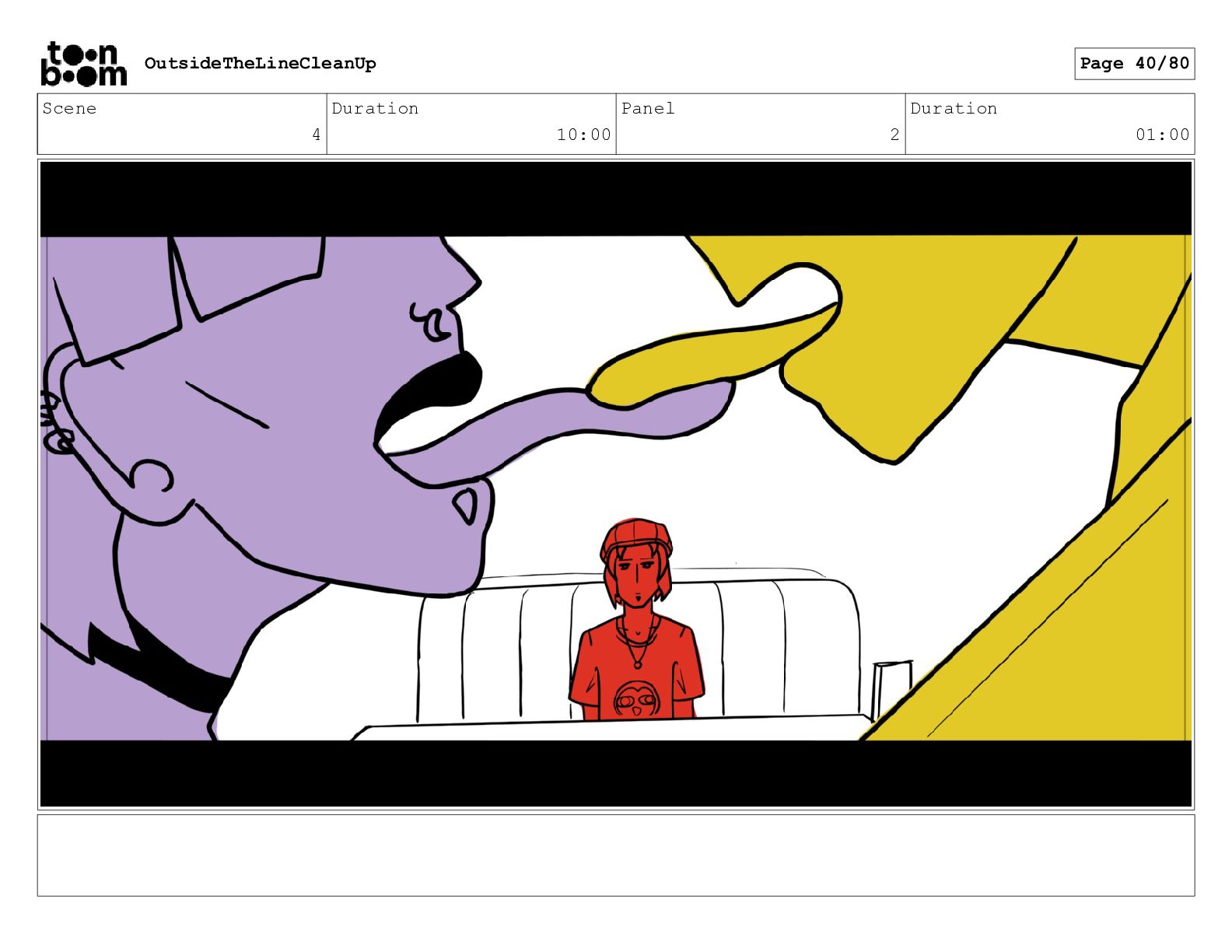
Task: Click the scene number value '4'
Action: [316, 135]
